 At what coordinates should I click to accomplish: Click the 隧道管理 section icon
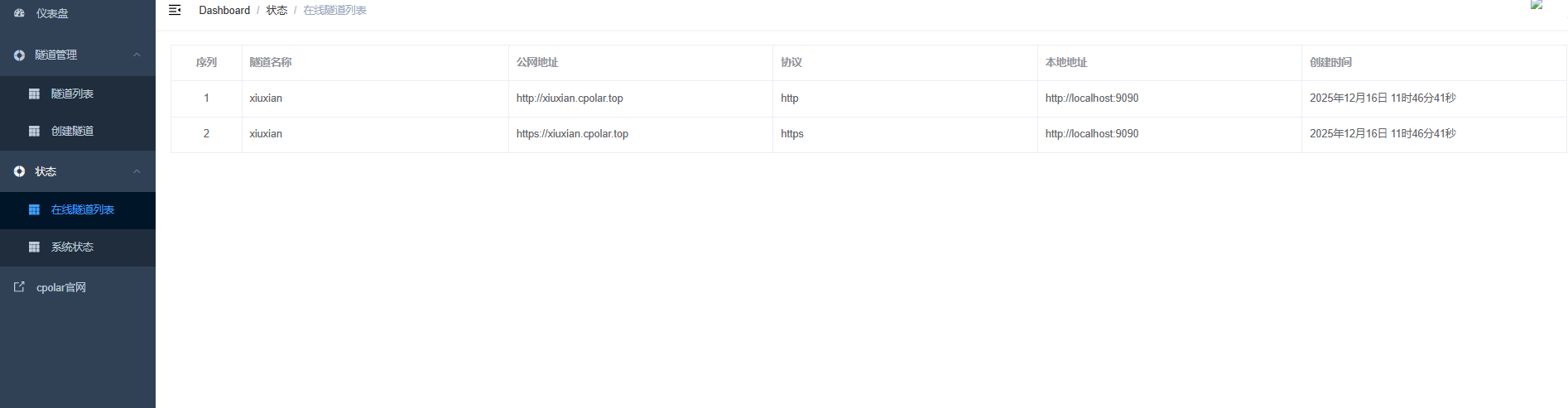[x=19, y=55]
